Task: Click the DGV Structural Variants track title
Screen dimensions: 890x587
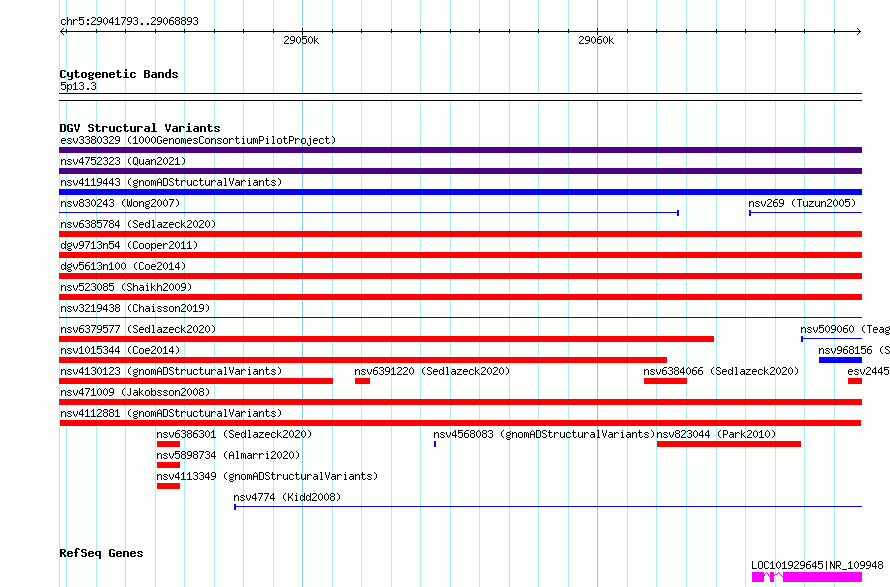Action: [140, 128]
